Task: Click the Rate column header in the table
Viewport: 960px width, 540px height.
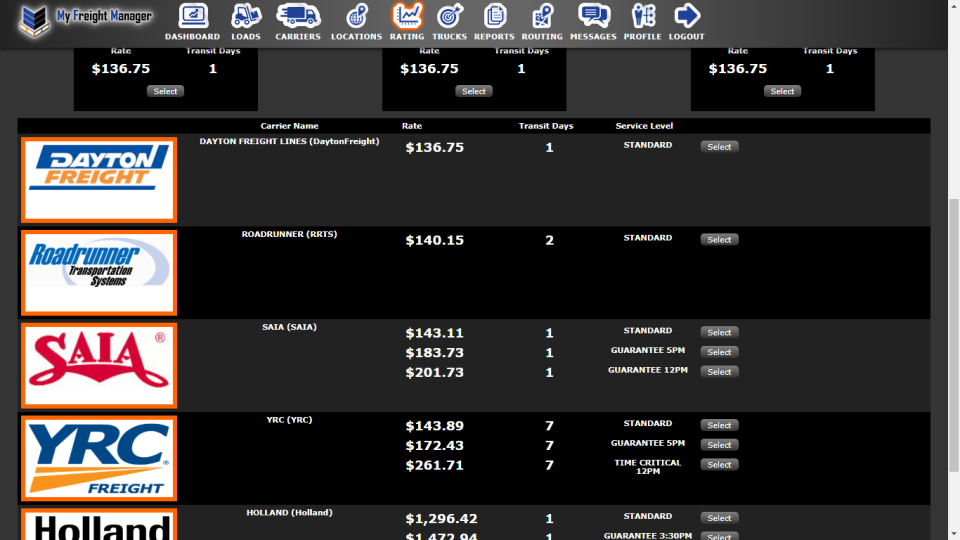Action: click(412, 126)
